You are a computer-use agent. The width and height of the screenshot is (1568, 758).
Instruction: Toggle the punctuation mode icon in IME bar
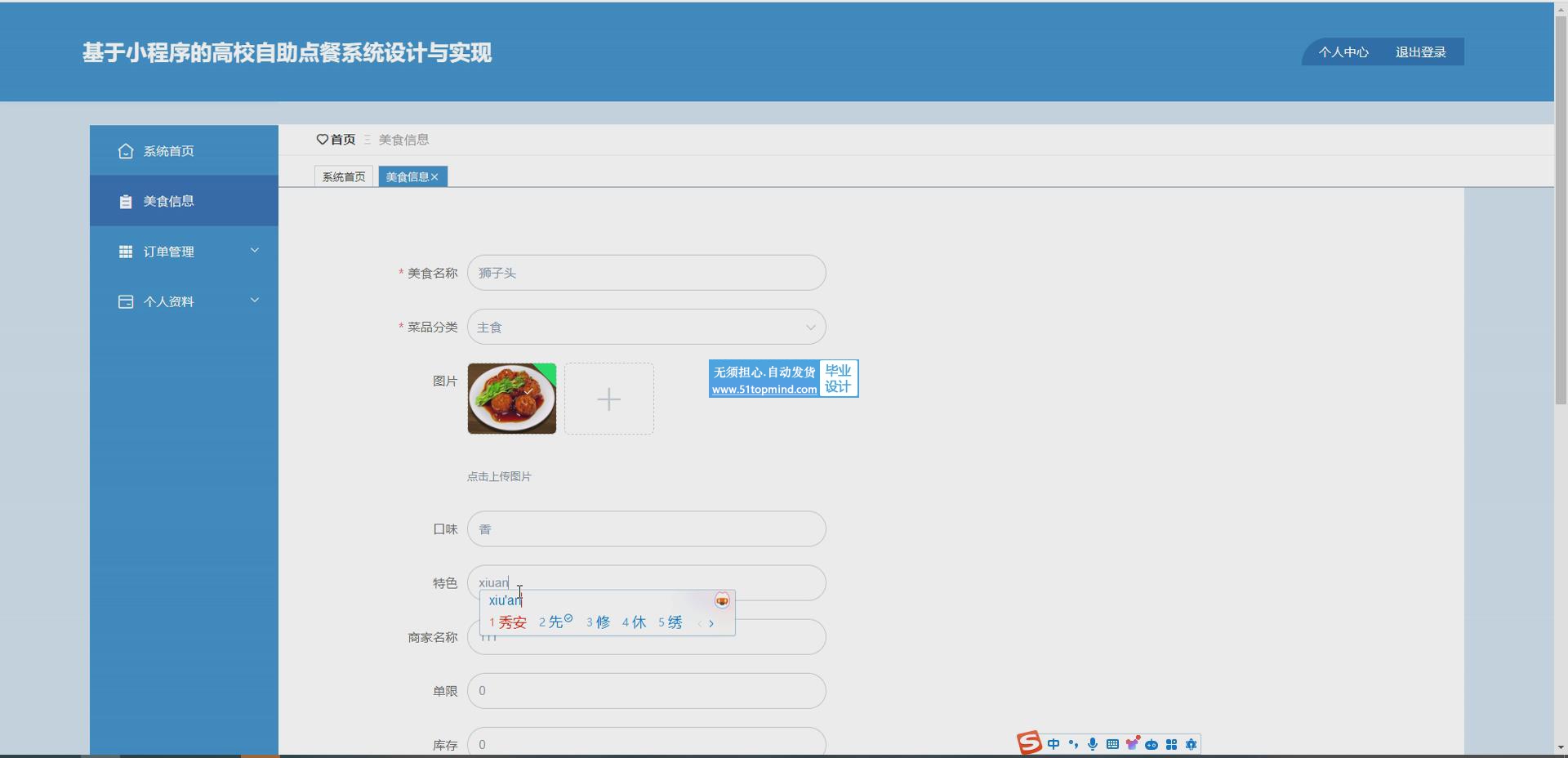1073,744
